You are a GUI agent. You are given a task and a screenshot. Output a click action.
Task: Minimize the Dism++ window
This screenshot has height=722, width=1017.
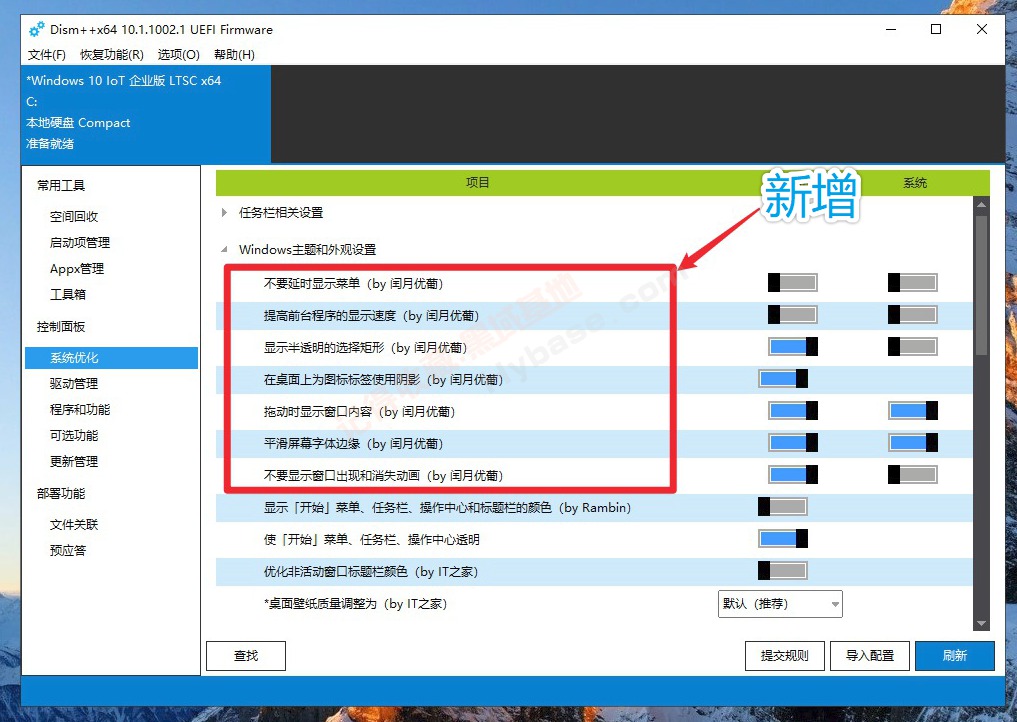[891, 29]
